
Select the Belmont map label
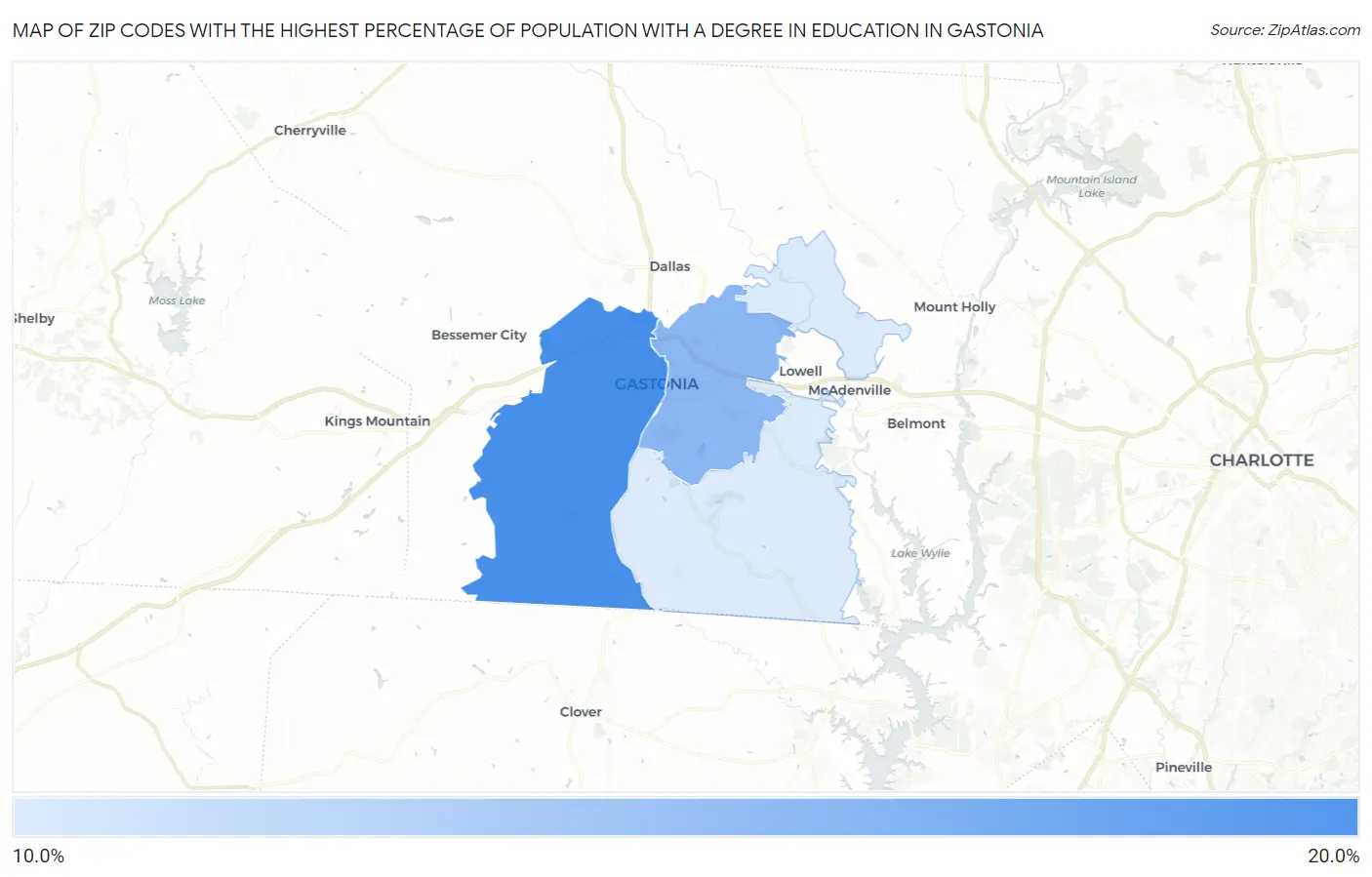tap(915, 422)
